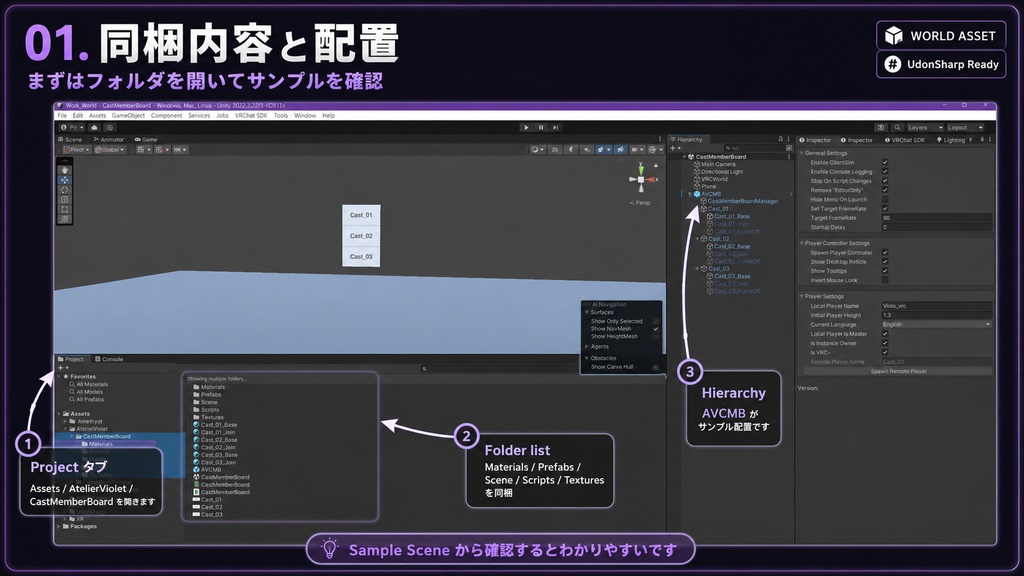Click the Local Player Name field
The width and height of the screenshot is (1024, 576).
pos(936,306)
